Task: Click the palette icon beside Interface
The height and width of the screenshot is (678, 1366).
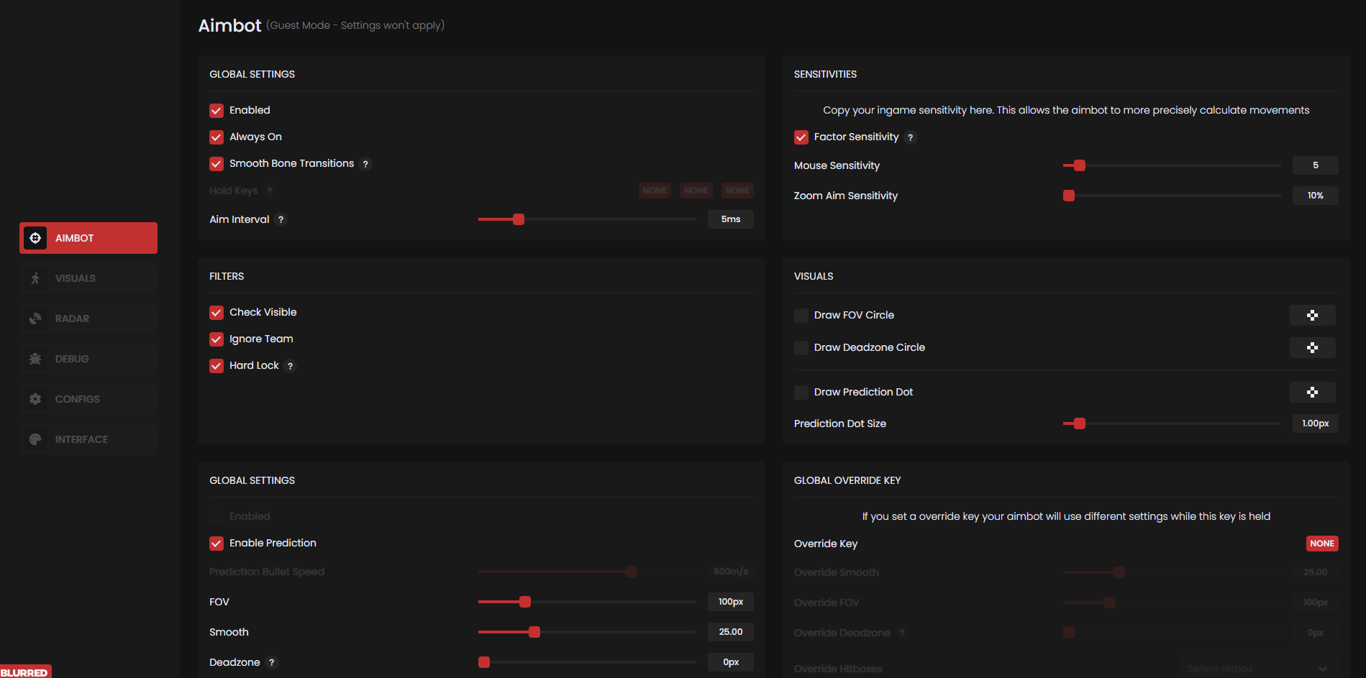Action: (x=35, y=439)
